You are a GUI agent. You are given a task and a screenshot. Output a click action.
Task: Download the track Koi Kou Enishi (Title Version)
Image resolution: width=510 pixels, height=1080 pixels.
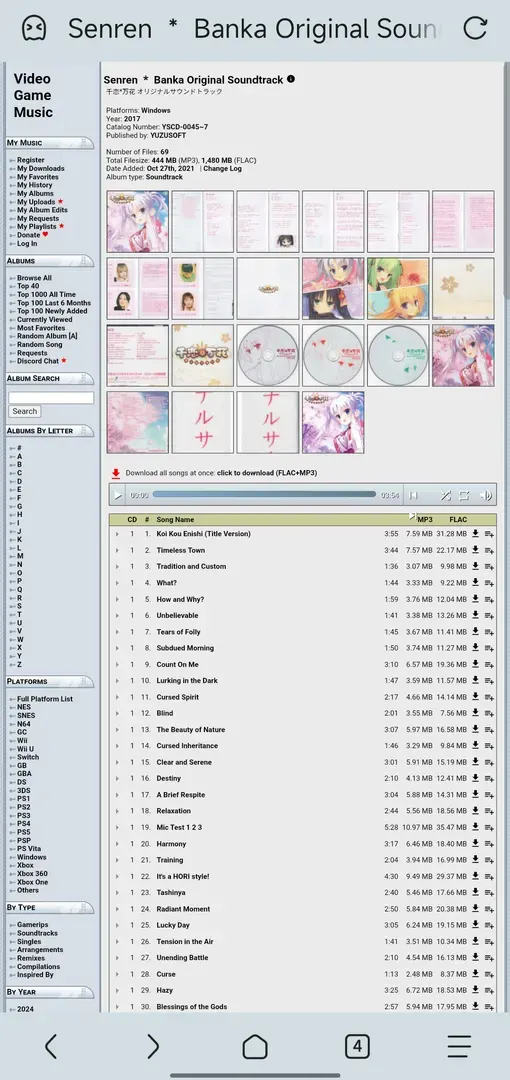[476, 534]
